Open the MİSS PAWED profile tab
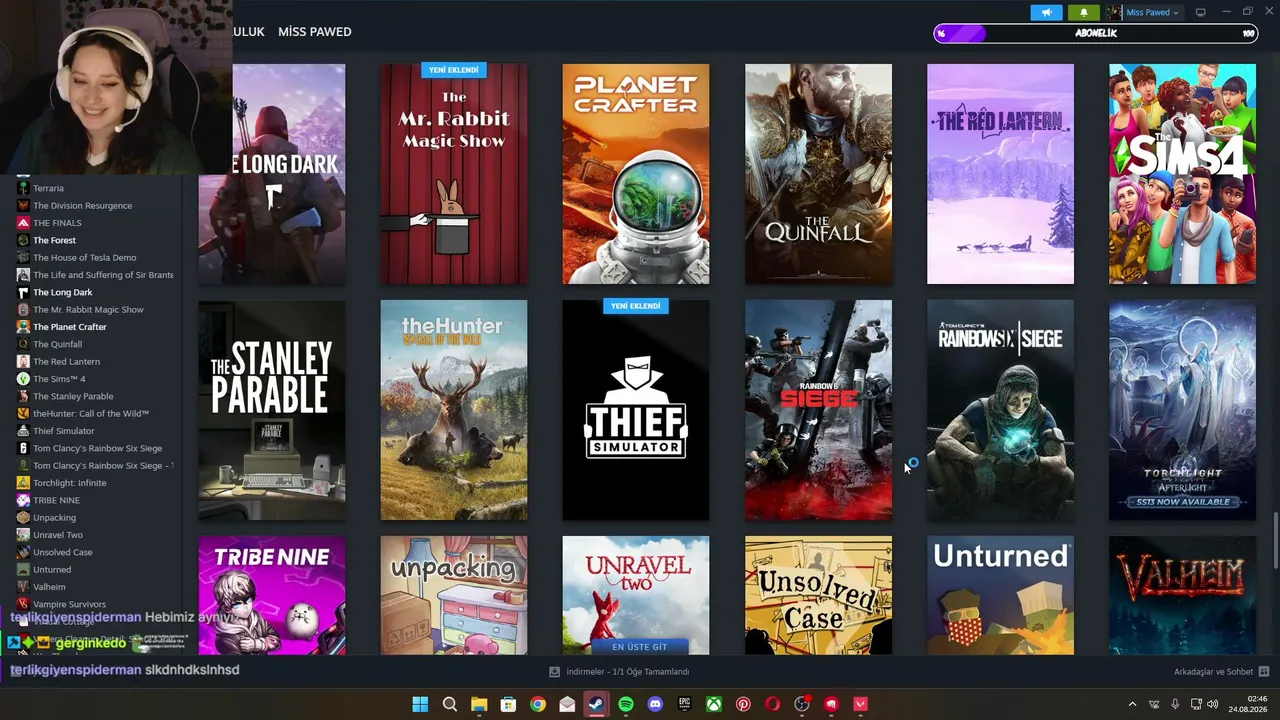The width and height of the screenshot is (1280, 720). point(315,32)
